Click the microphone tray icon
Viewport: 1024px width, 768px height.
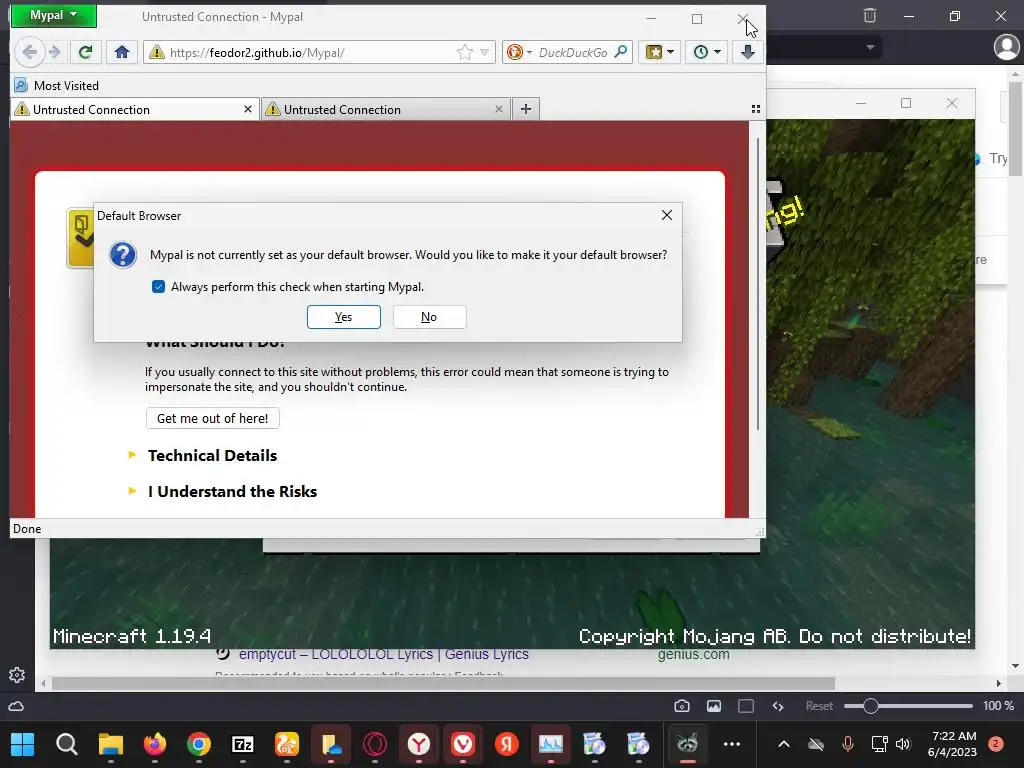[x=848, y=744]
